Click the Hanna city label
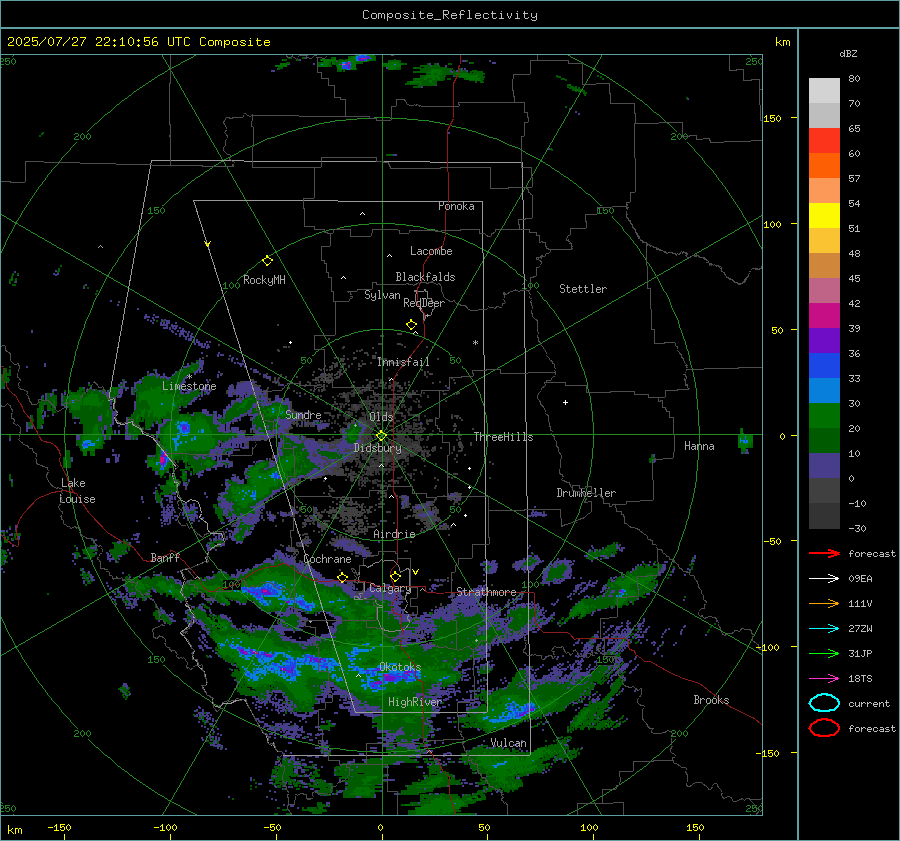Image resolution: width=900 pixels, height=841 pixels. (699, 446)
